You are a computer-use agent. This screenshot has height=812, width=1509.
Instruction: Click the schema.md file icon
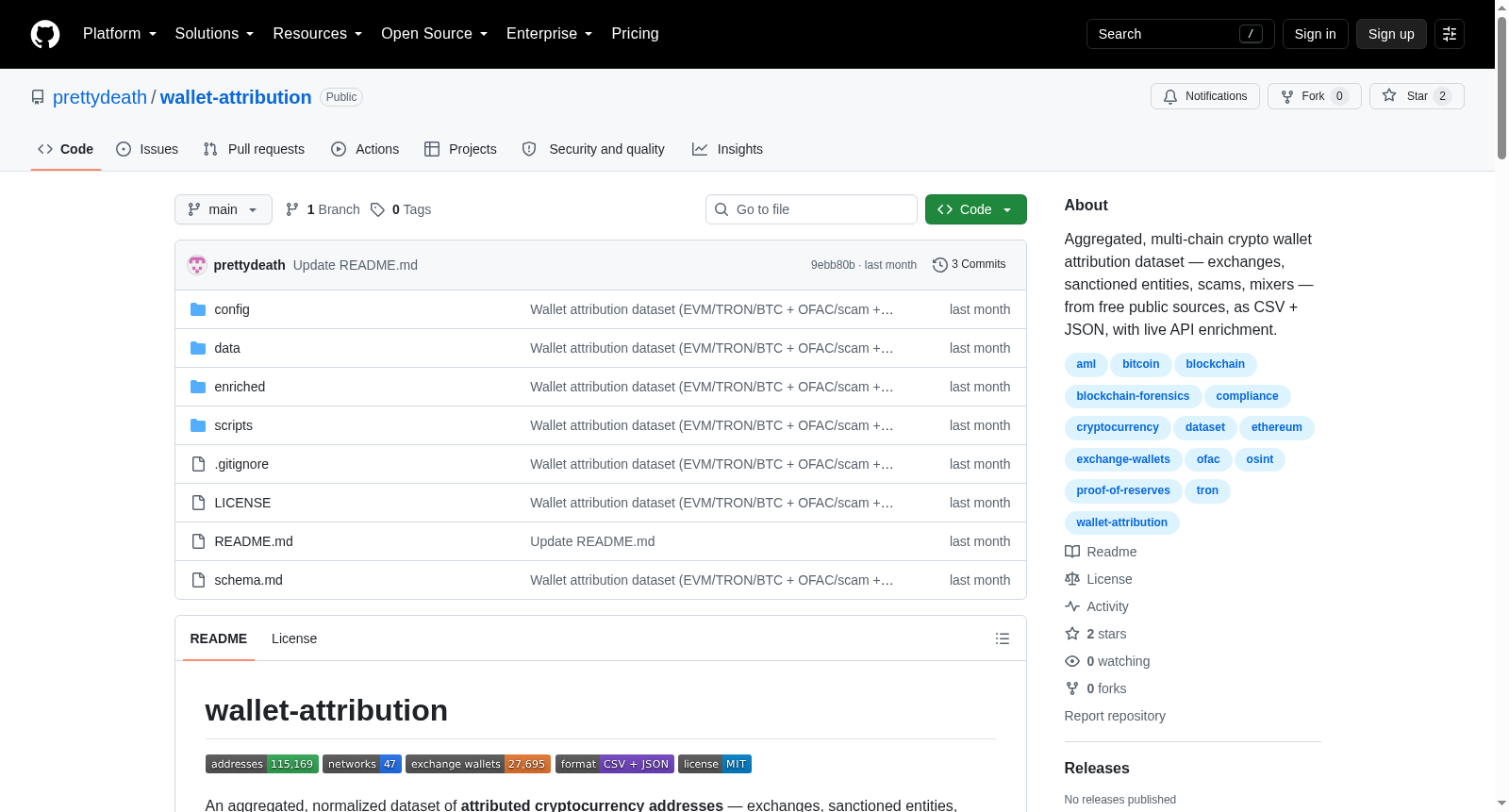click(198, 580)
